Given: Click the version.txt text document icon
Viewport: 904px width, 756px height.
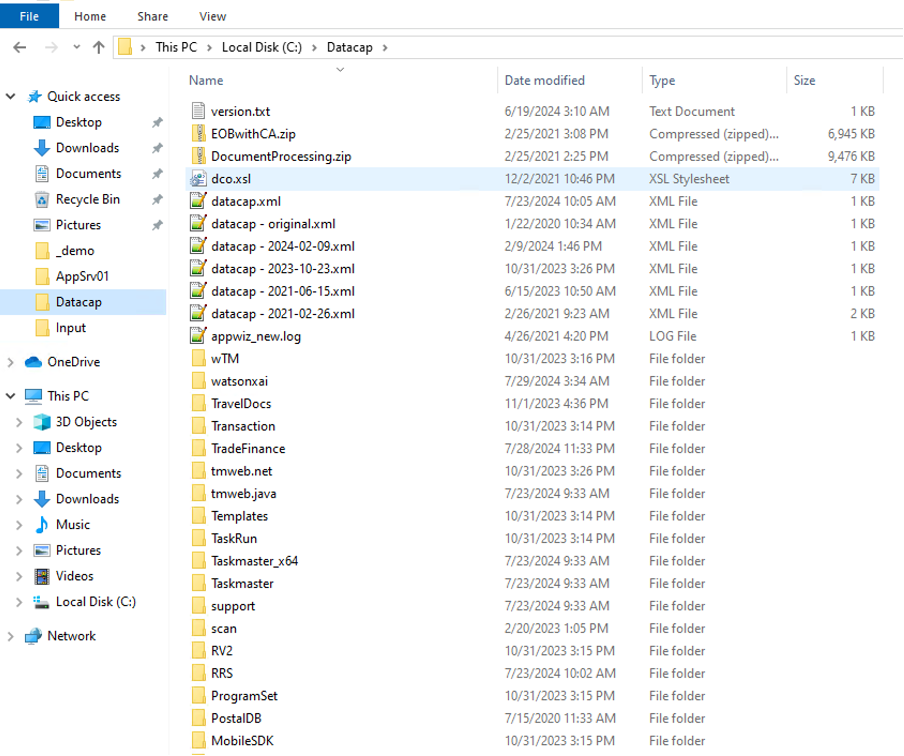Looking at the screenshot, I should point(197,112).
